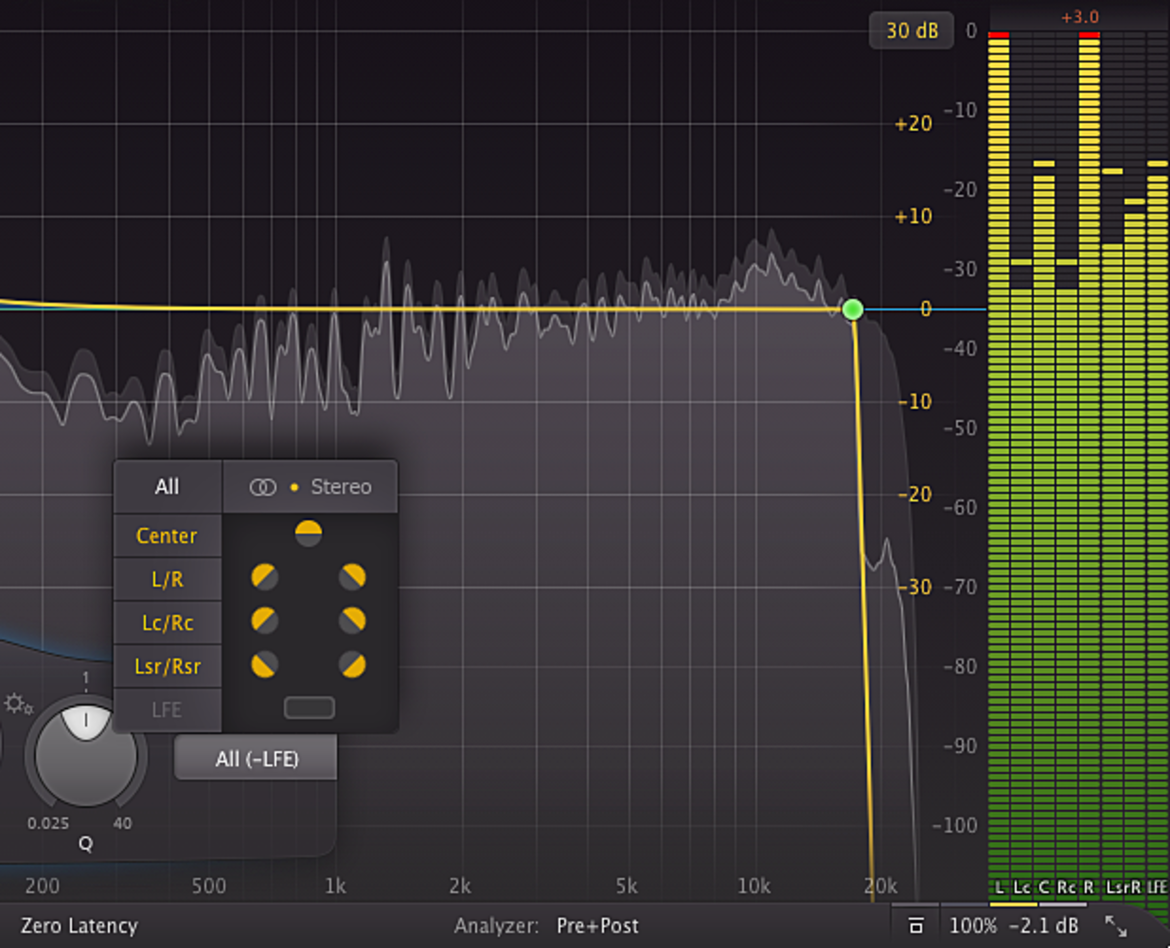Switch to the Stereo linked mode
Image resolution: width=1170 pixels, height=948 pixels.
pyautogui.click(x=310, y=487)
